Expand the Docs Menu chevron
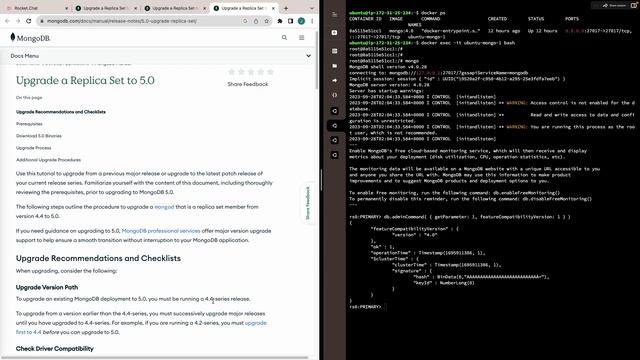This screenshot has width=640, height=360. click(309, 56)
